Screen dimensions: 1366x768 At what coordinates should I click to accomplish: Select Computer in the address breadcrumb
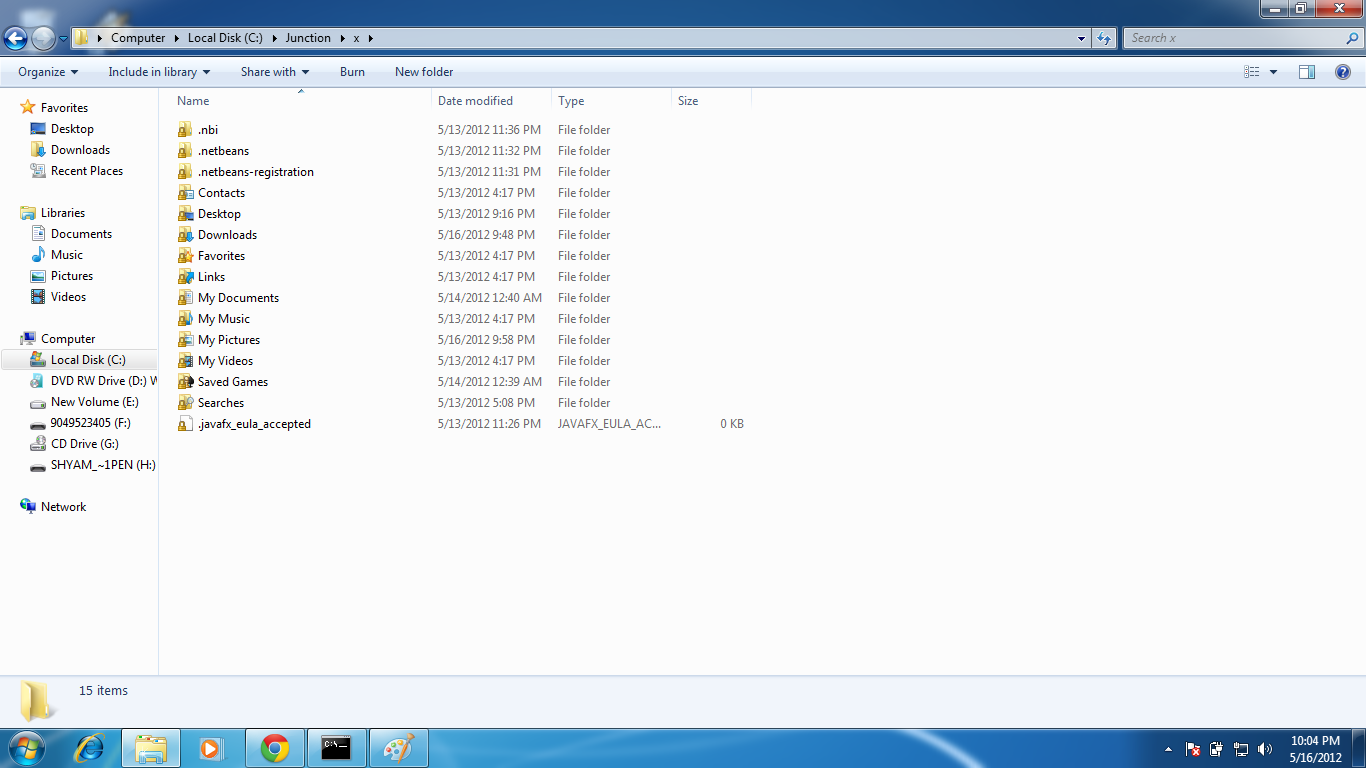coord(138,38)
